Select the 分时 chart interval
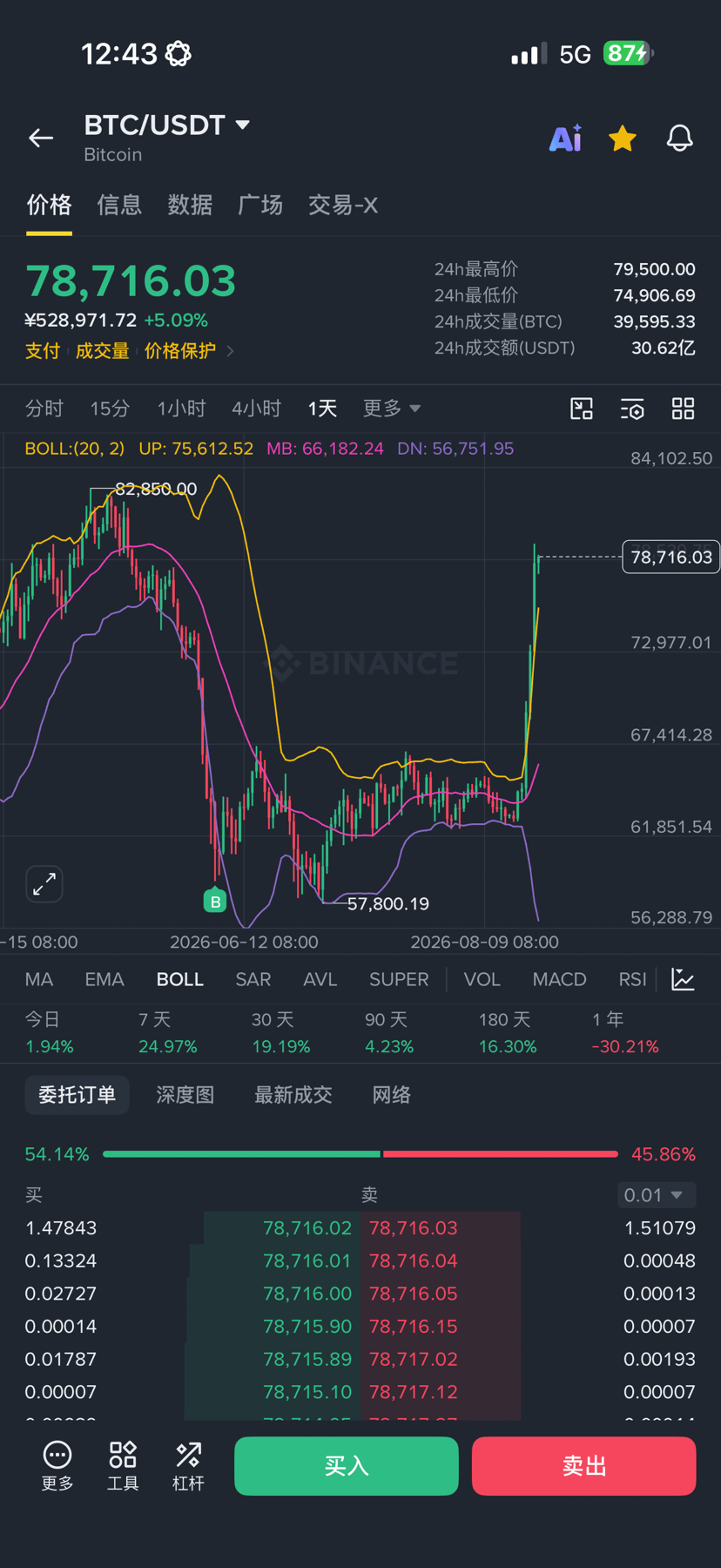 (x=44, y=409)
